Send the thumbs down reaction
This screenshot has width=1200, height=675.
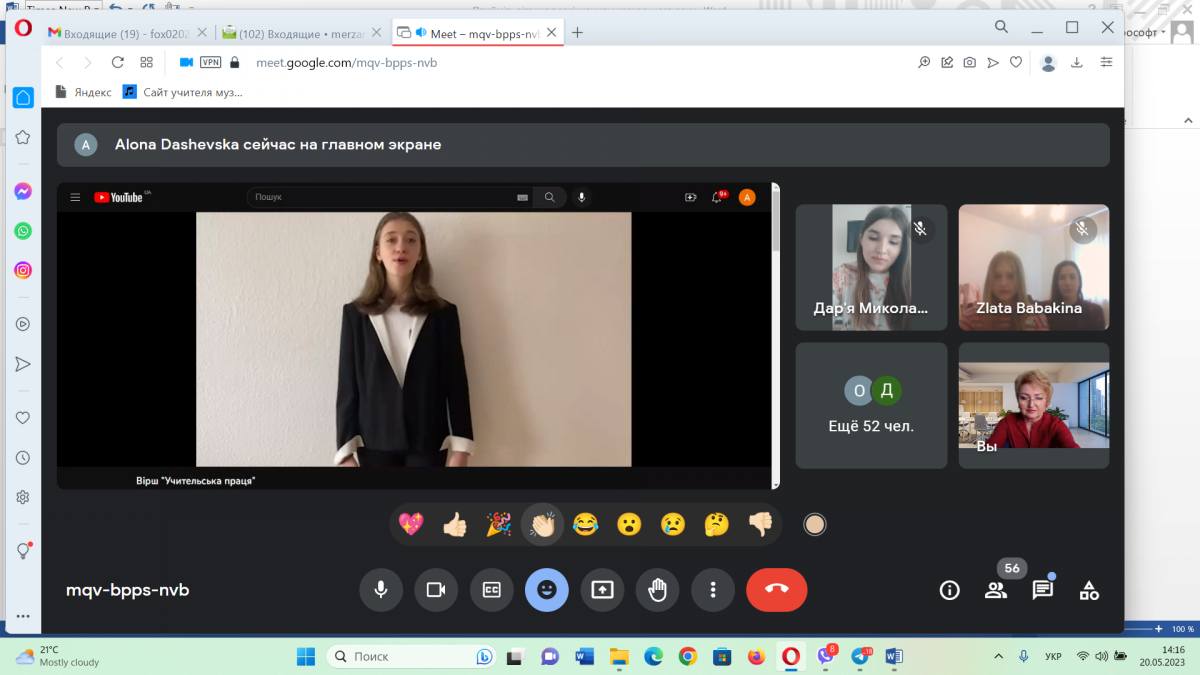(x=760, y=524)
